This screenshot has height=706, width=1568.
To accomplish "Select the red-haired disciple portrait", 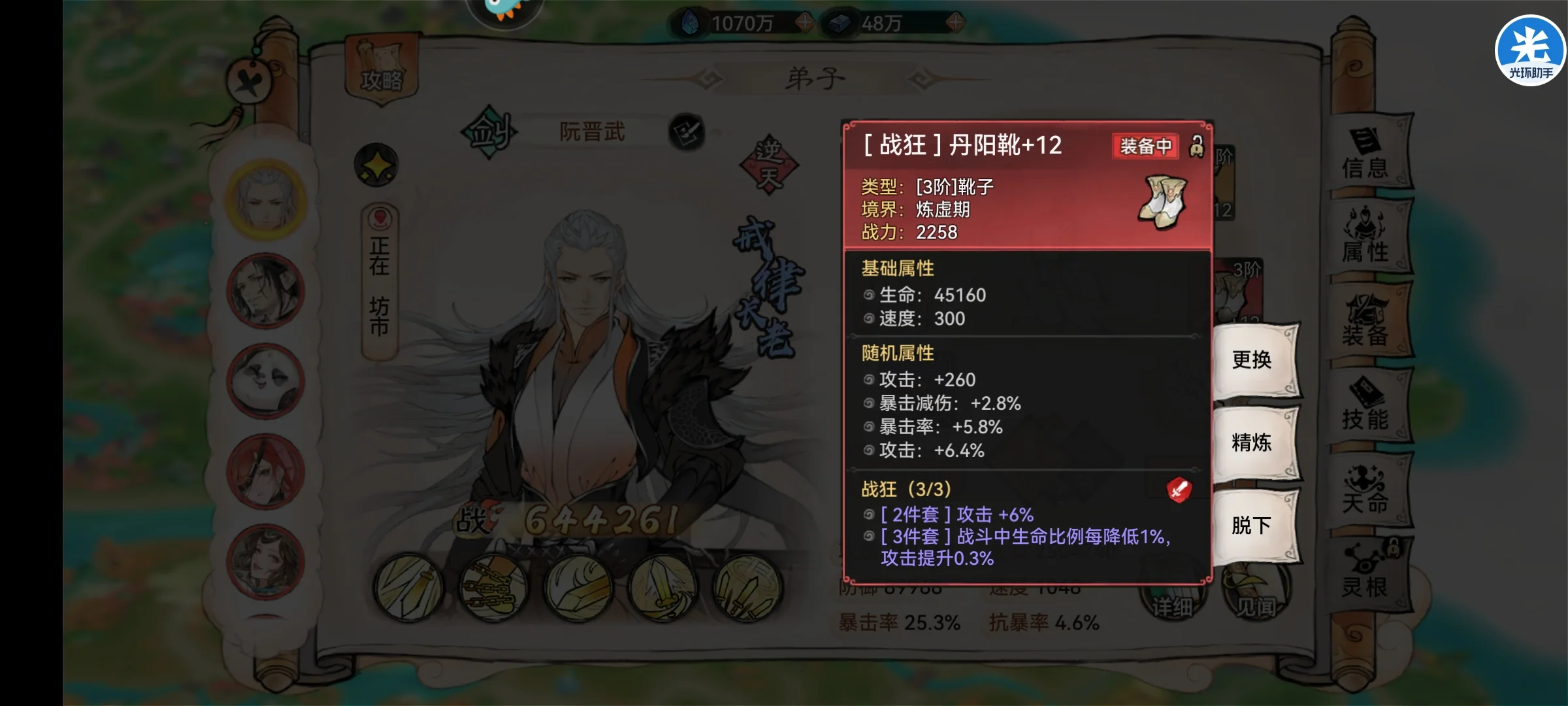I will coord(266,471).
